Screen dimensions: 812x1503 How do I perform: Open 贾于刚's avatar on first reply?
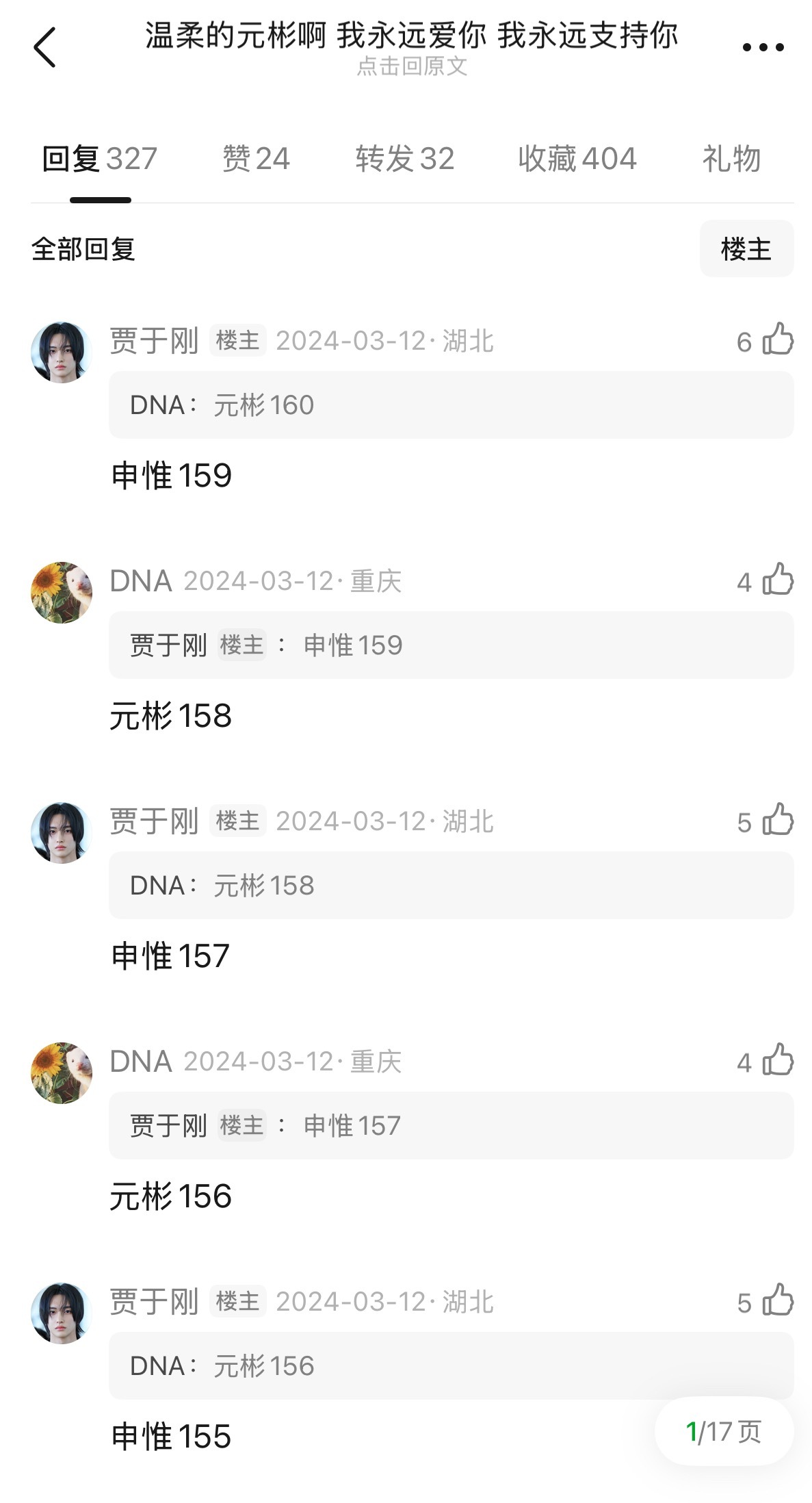tap(62, 352)
